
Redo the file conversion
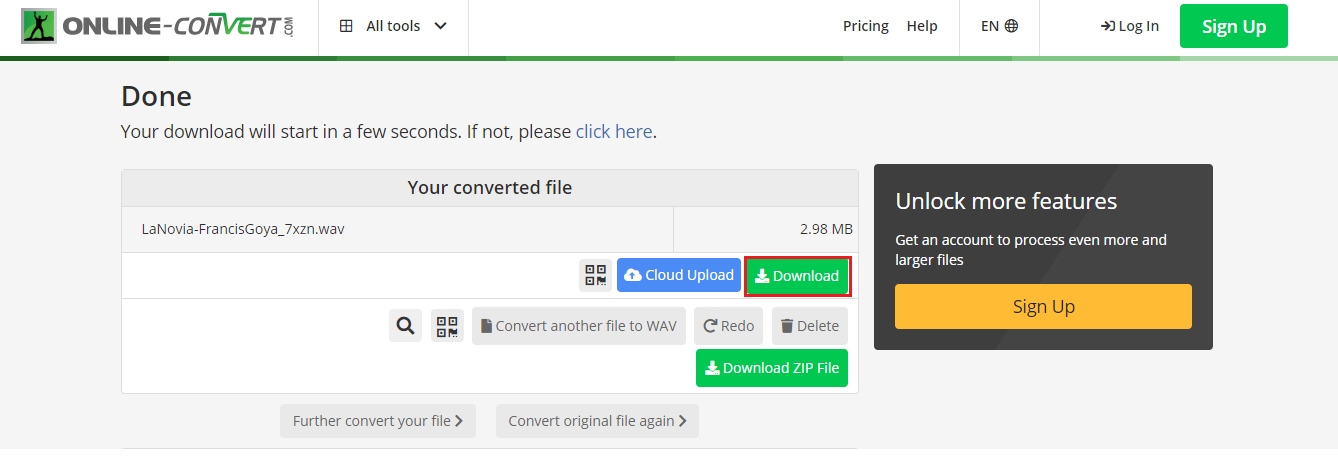(728, 326)
